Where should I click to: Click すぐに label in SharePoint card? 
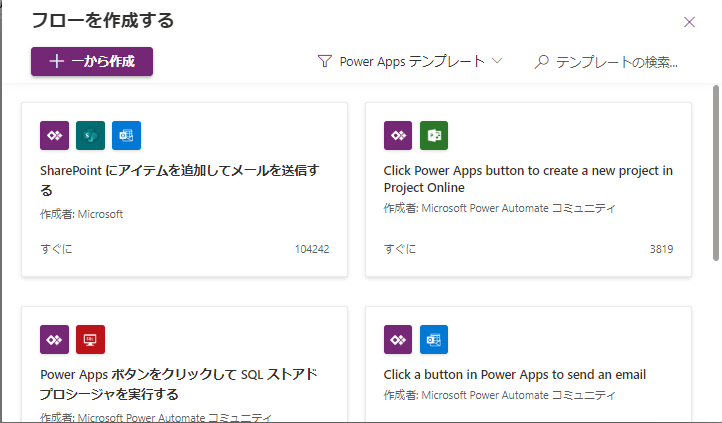coord(56,249)
